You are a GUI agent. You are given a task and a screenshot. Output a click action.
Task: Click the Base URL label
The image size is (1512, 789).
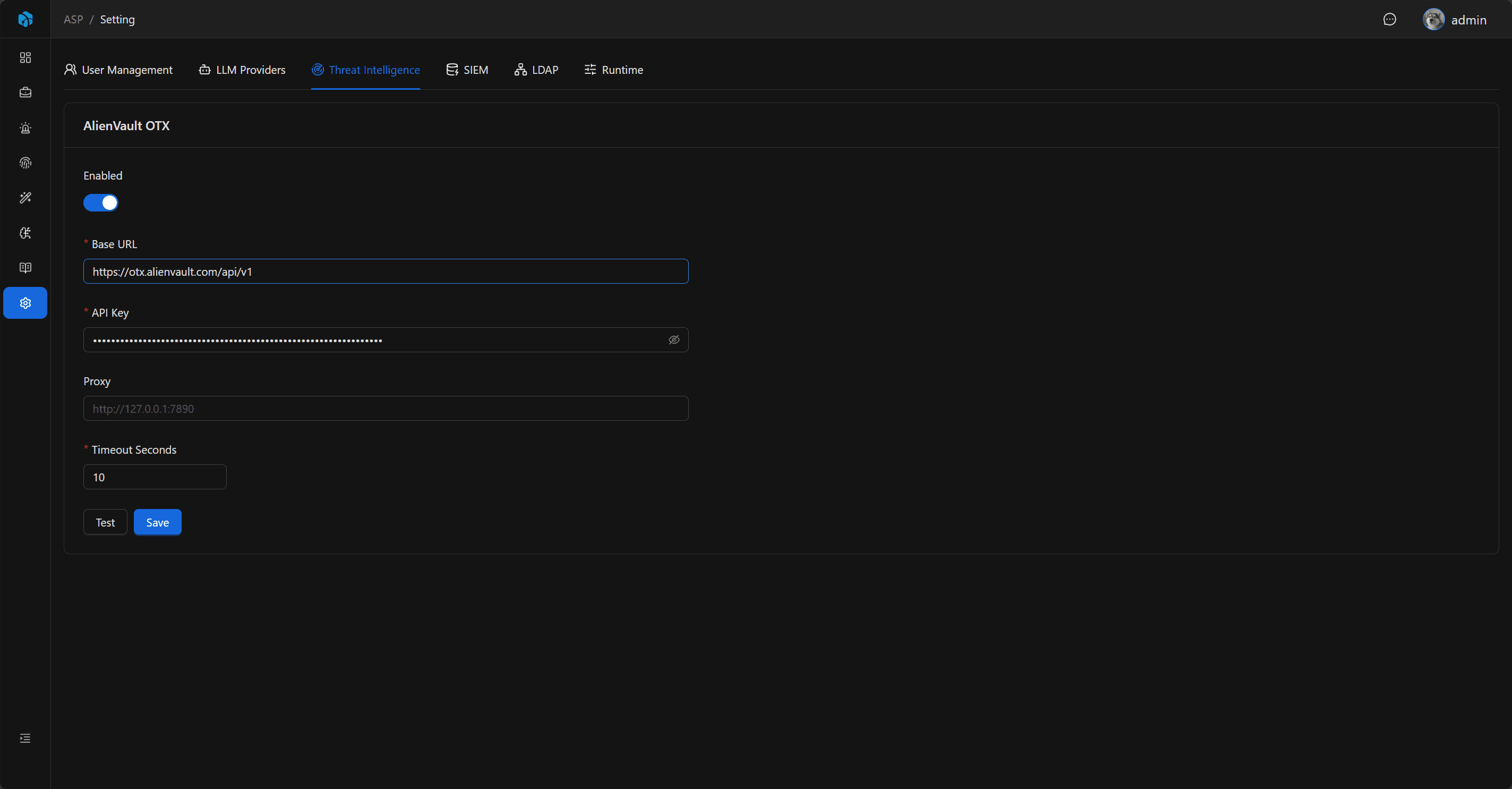point(114,244)
